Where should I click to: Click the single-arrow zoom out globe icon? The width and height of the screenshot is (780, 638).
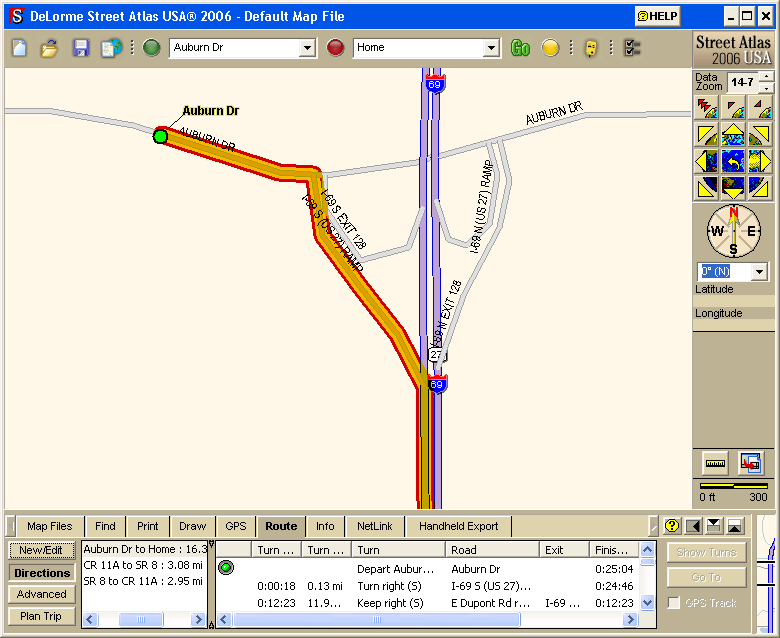pyautogui.click(x=733, y=108)
